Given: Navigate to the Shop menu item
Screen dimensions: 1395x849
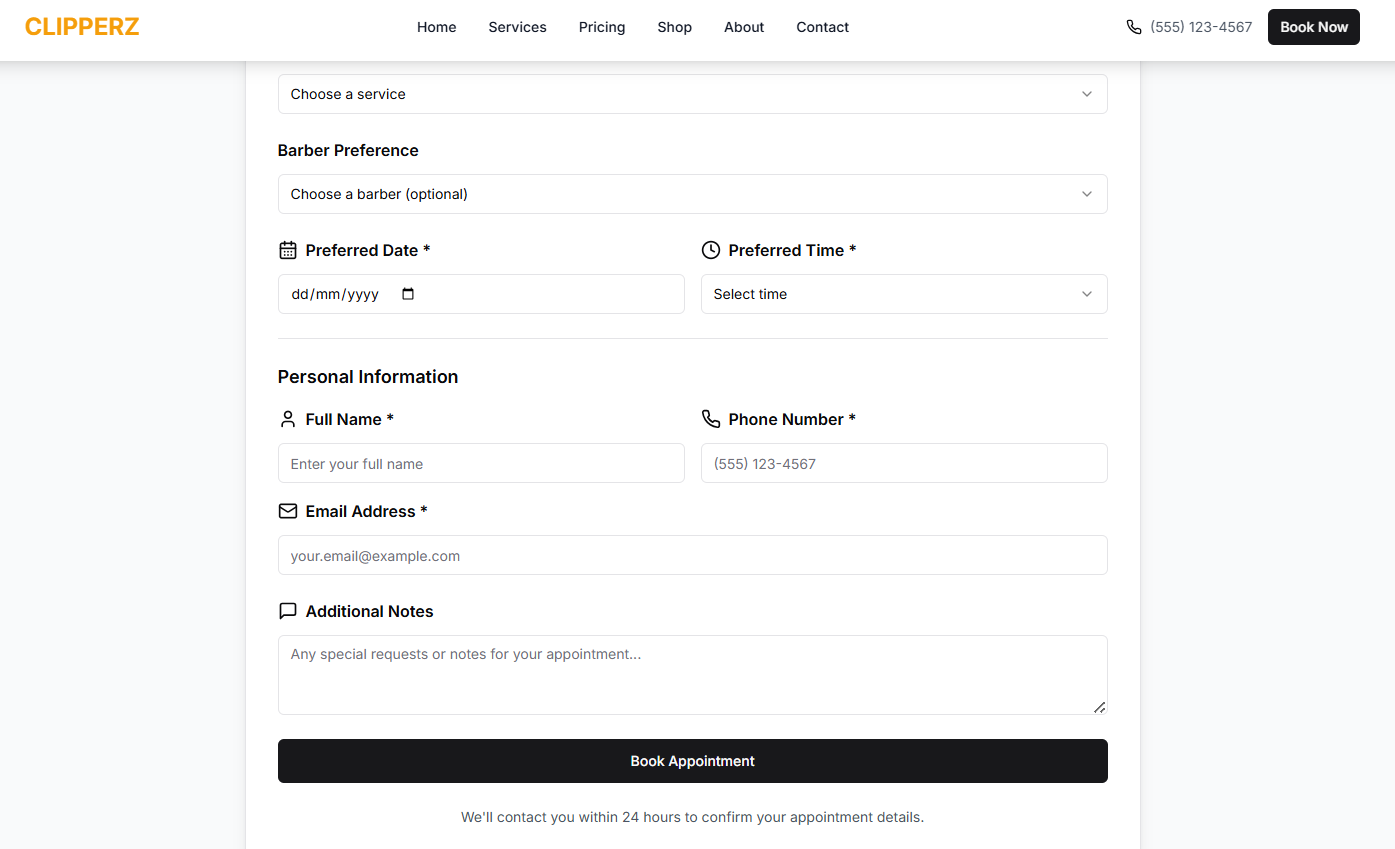Looking at the screenshot, I should [x=675, y=27].
